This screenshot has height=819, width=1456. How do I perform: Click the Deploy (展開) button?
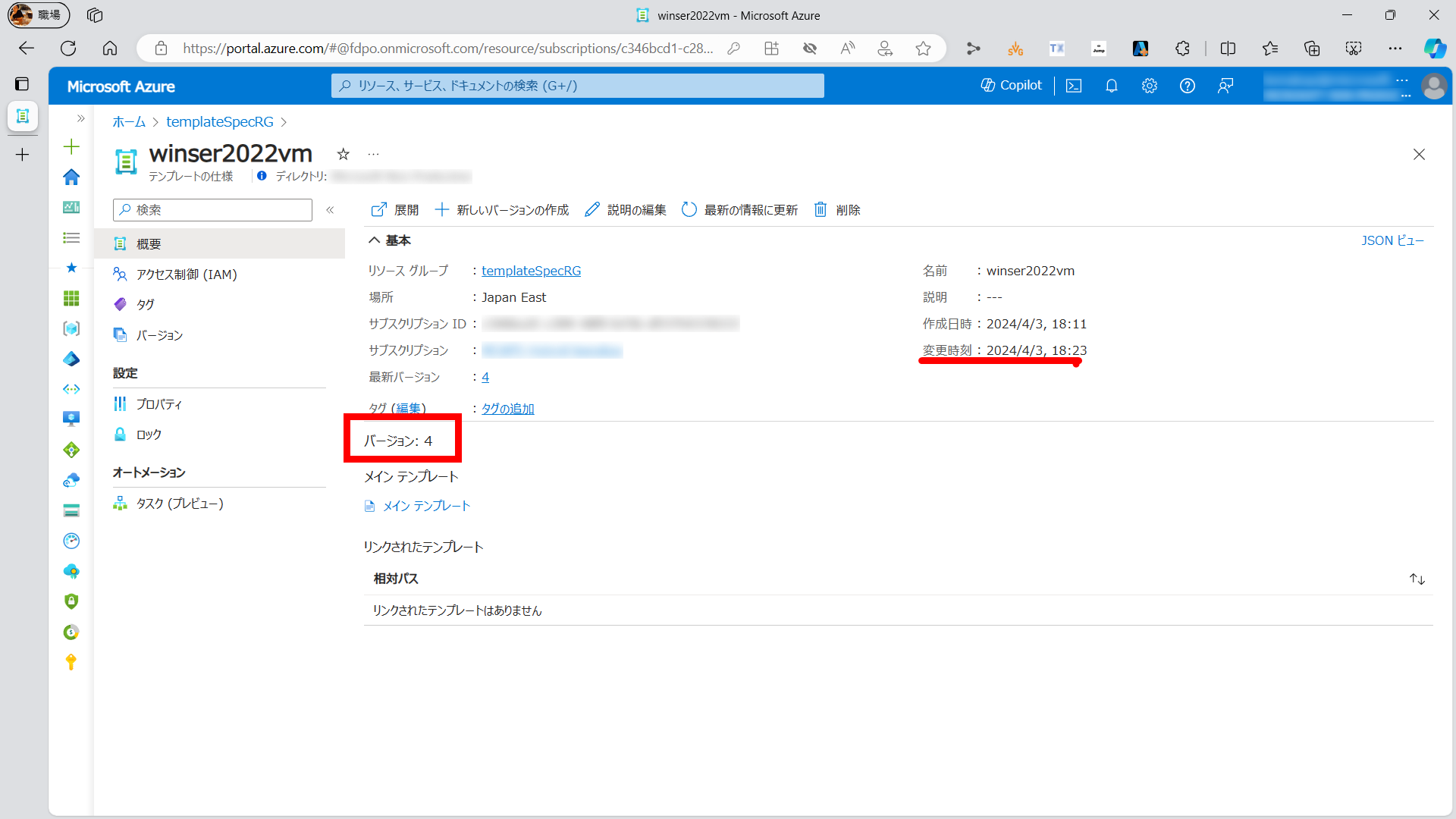tap(395, 210)
